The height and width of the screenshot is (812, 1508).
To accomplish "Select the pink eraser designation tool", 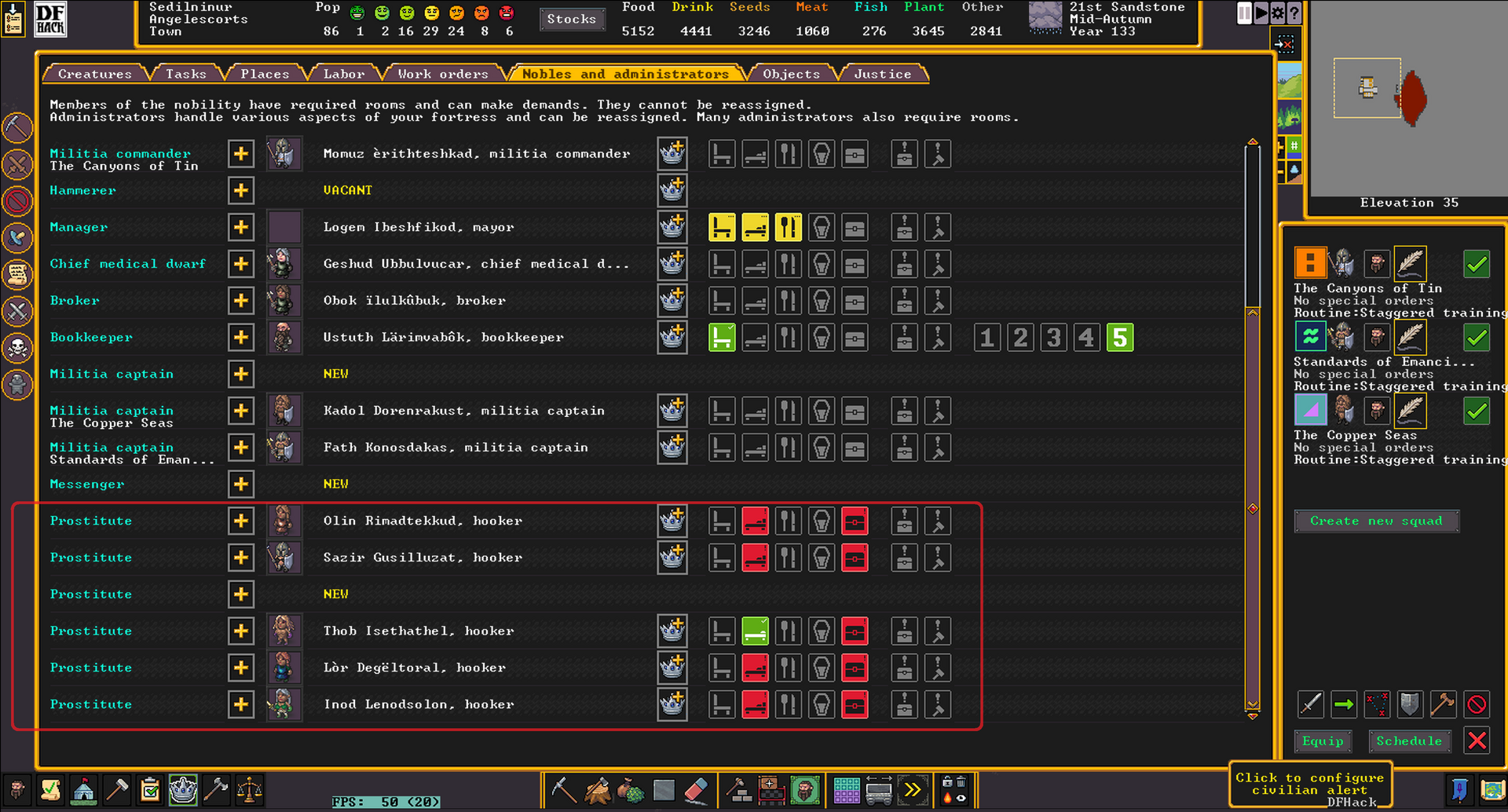I will pyautogui.click(x=697, y=789).
